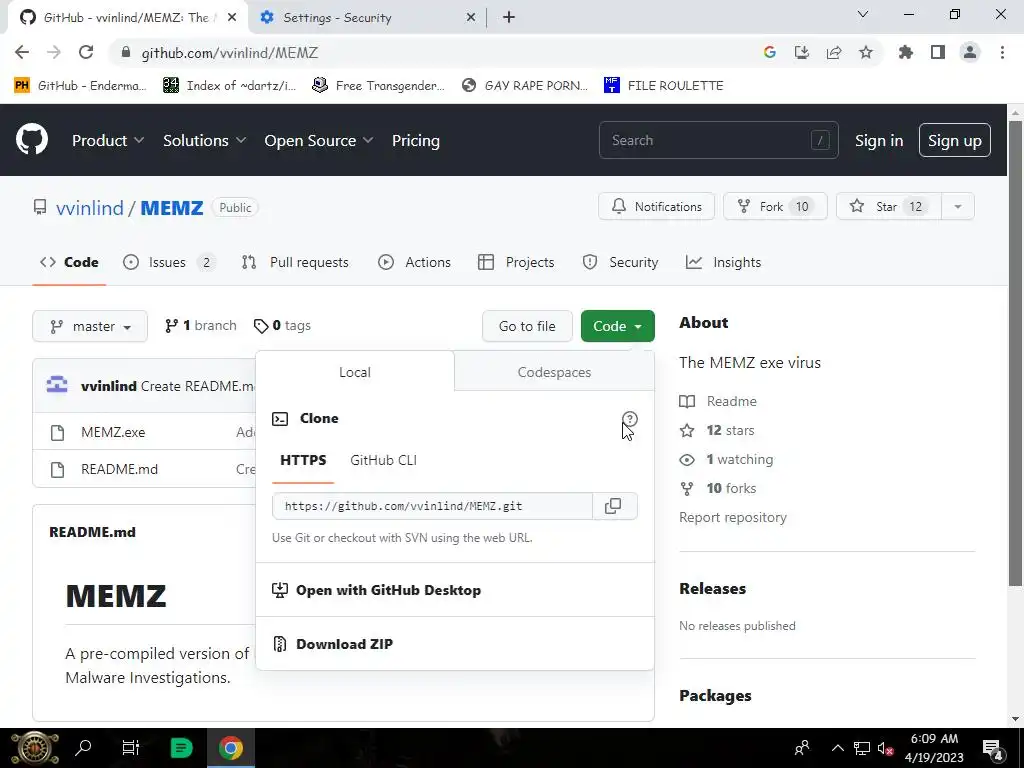Click the page vertical scrollbar thumb
Screen dimensions: 1024x768
(x=1015, y=353)
